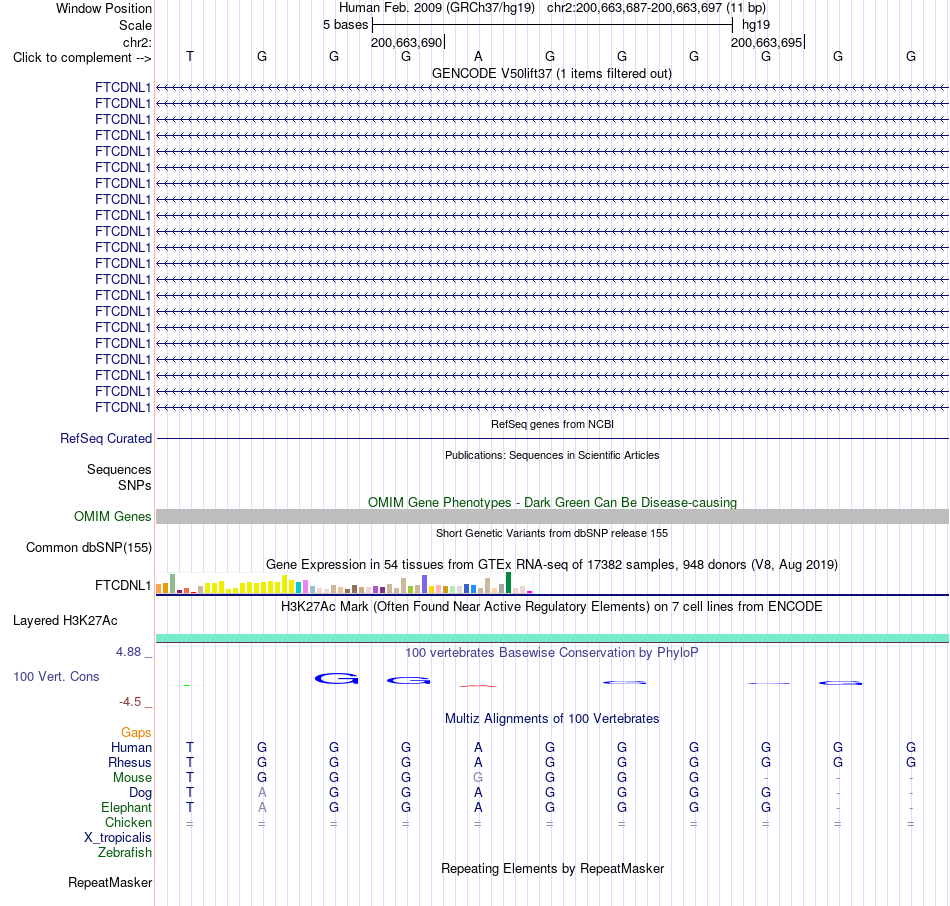The height and width of the screenshot is (906, 950).
Task: Open 'RefSeq genes from NCBI' track title
Action: (553, 424)
